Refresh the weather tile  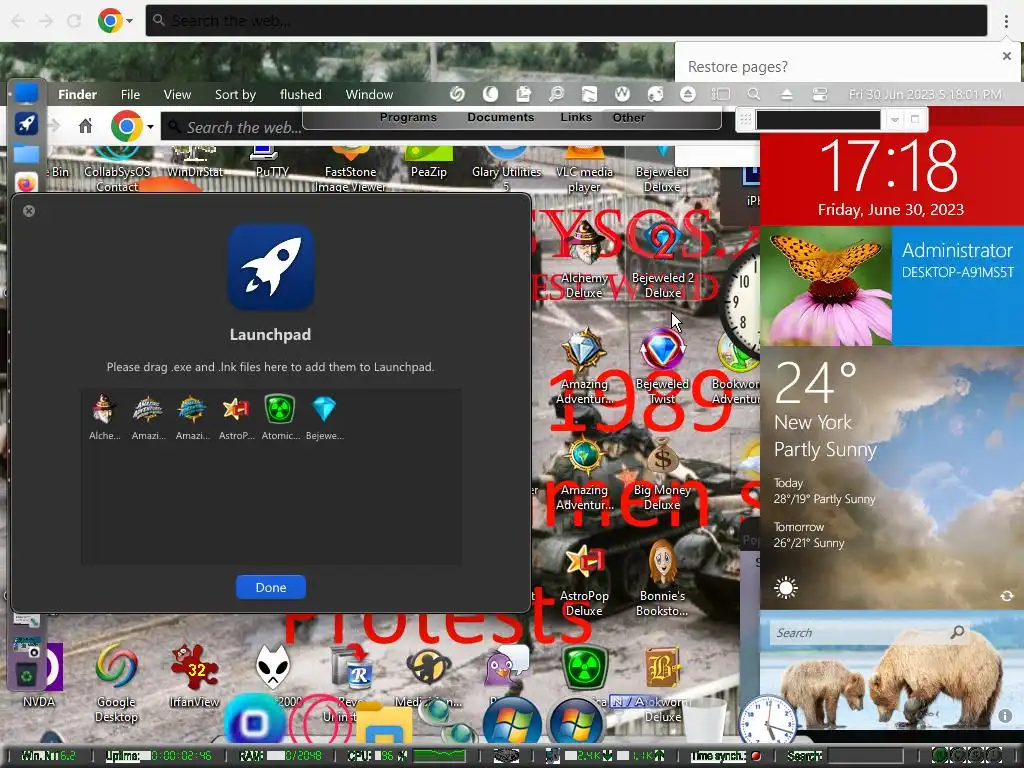tap(1006, 596)
